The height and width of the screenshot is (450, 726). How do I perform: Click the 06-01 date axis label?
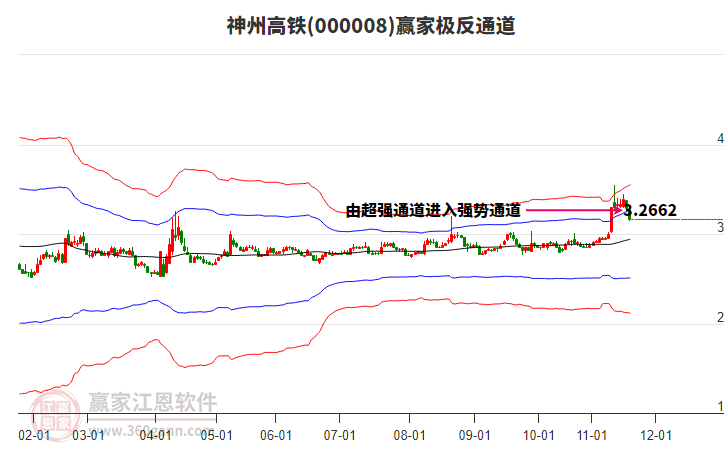tap(275, 436)
